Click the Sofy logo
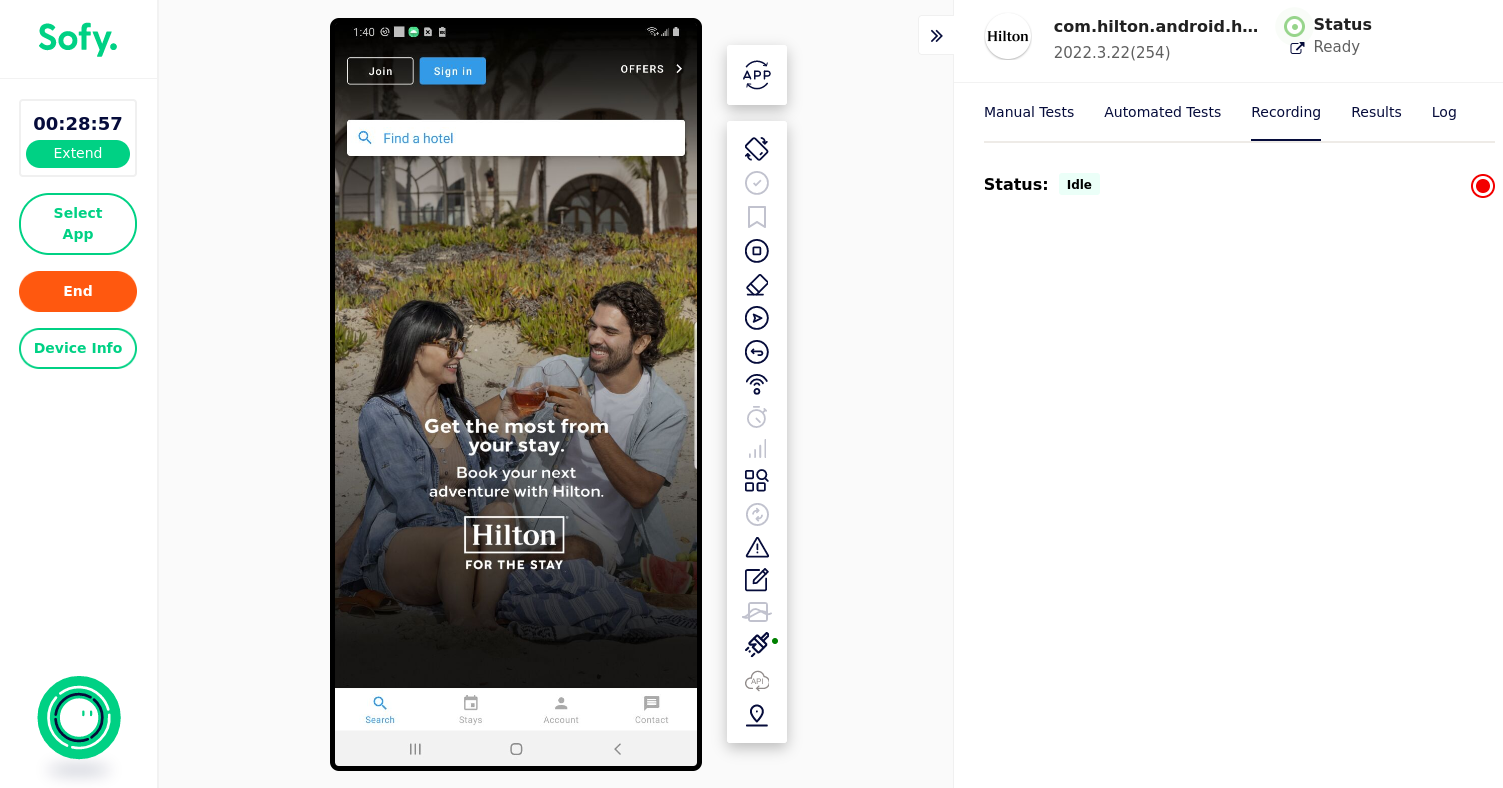The height and width of the screenshot is (788, 1503). coord(78,38)
